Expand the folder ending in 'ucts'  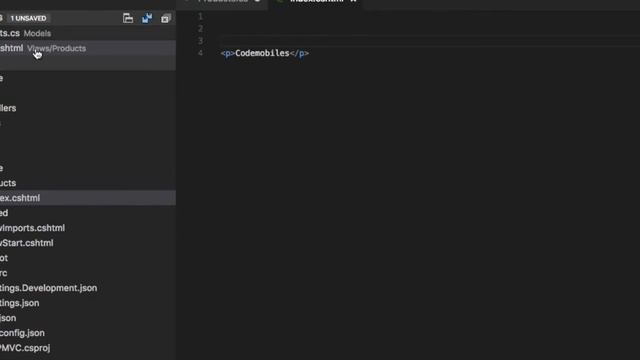click(8, 183)
